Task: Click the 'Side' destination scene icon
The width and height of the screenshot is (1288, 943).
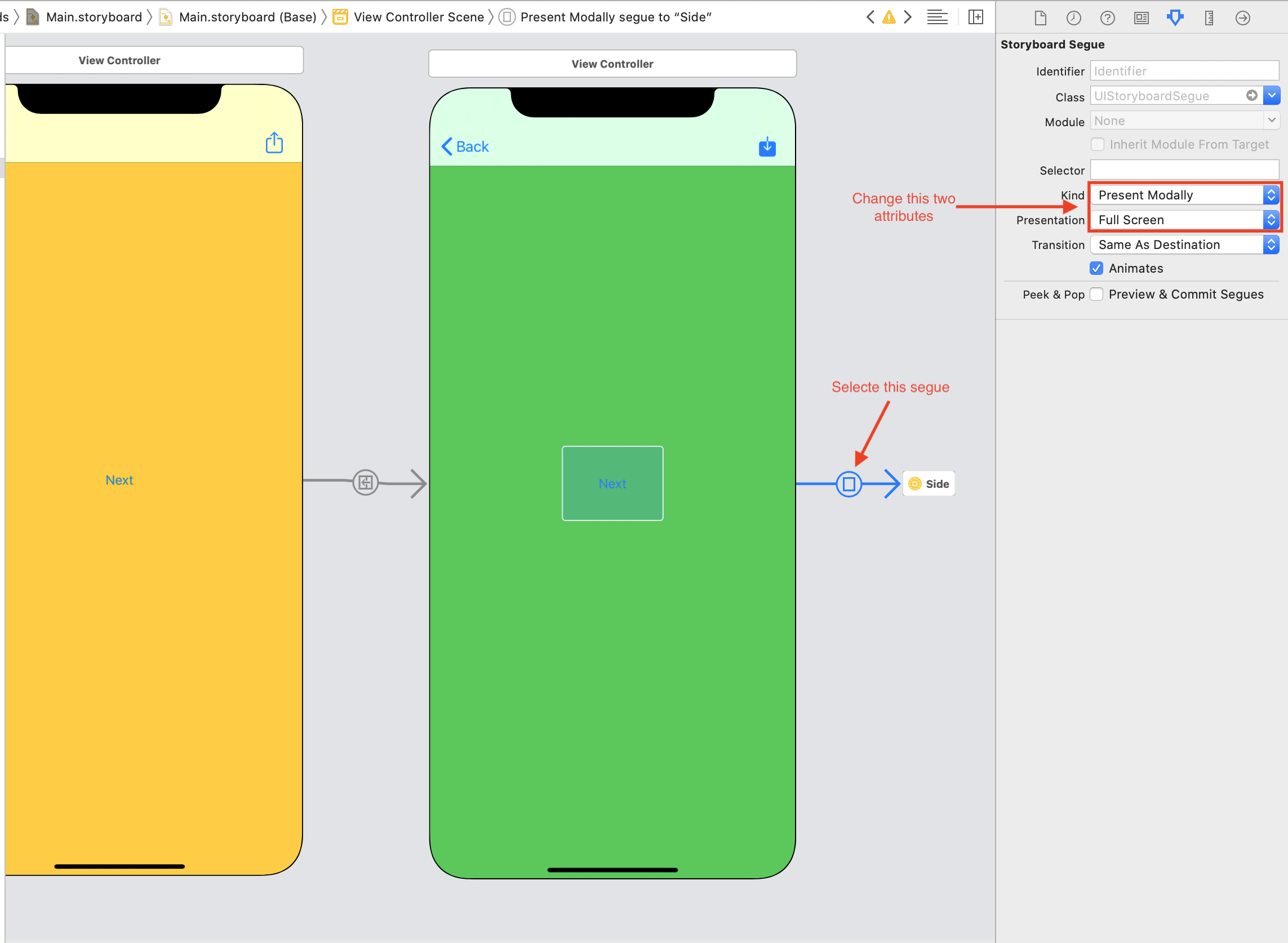Action: [914, 484]
